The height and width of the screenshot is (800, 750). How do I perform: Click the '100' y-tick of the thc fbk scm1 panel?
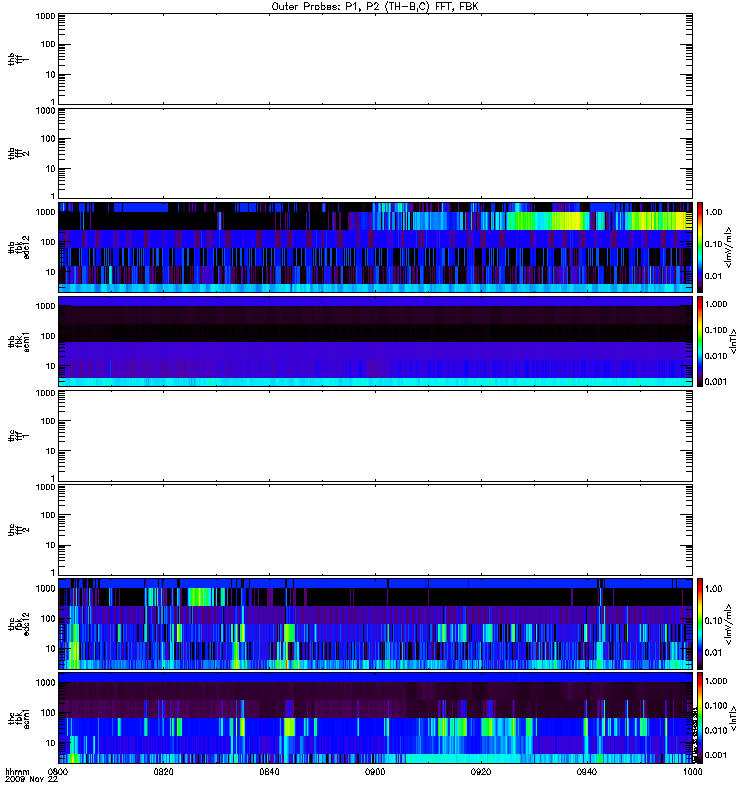click(48, 713)
